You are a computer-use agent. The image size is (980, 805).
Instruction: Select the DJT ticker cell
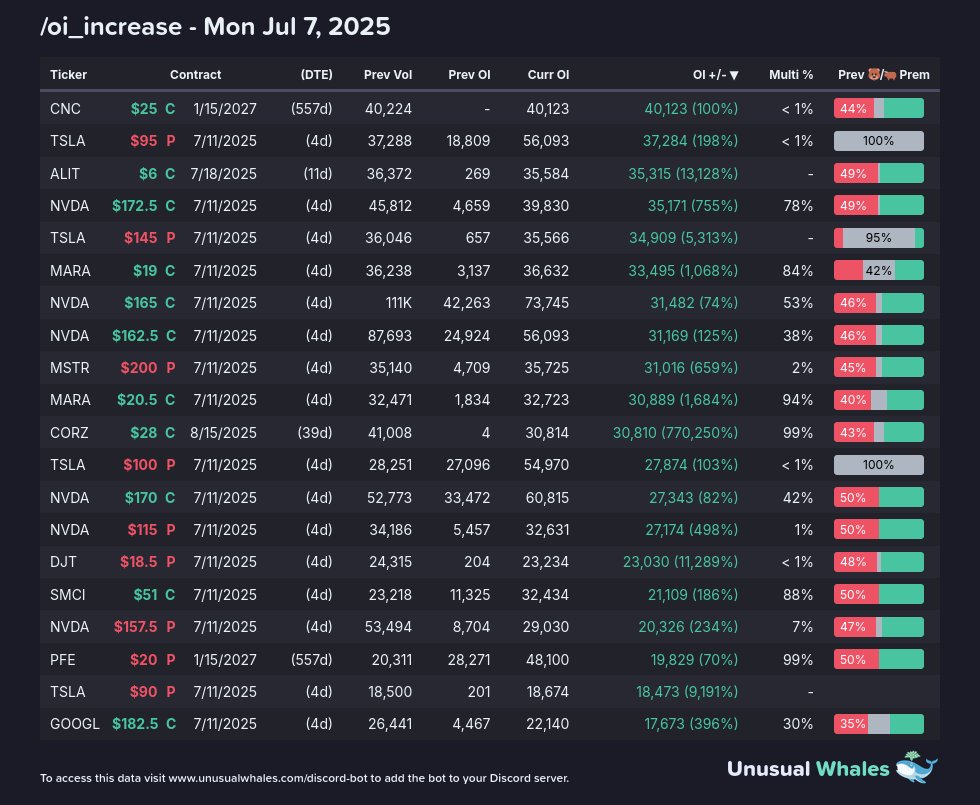coord(63,562)
